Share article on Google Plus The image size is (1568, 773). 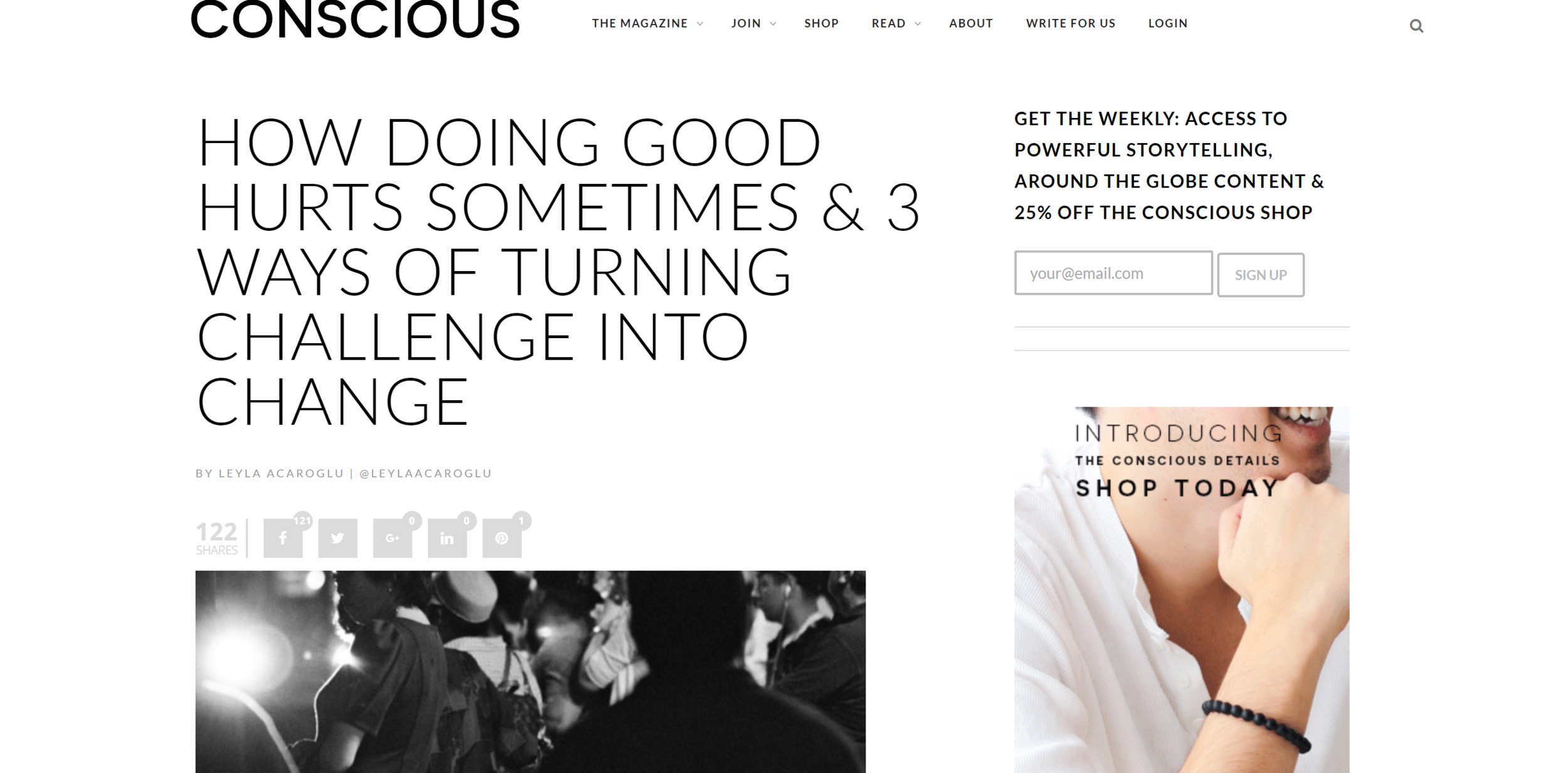point(393,538)
